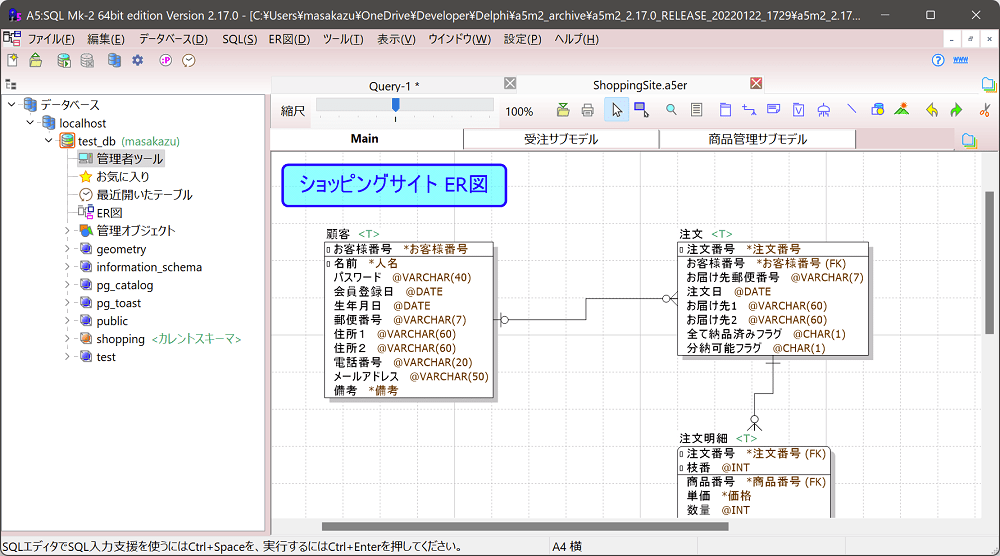Select 最近開いたテーブル item

tap(144, 194)
